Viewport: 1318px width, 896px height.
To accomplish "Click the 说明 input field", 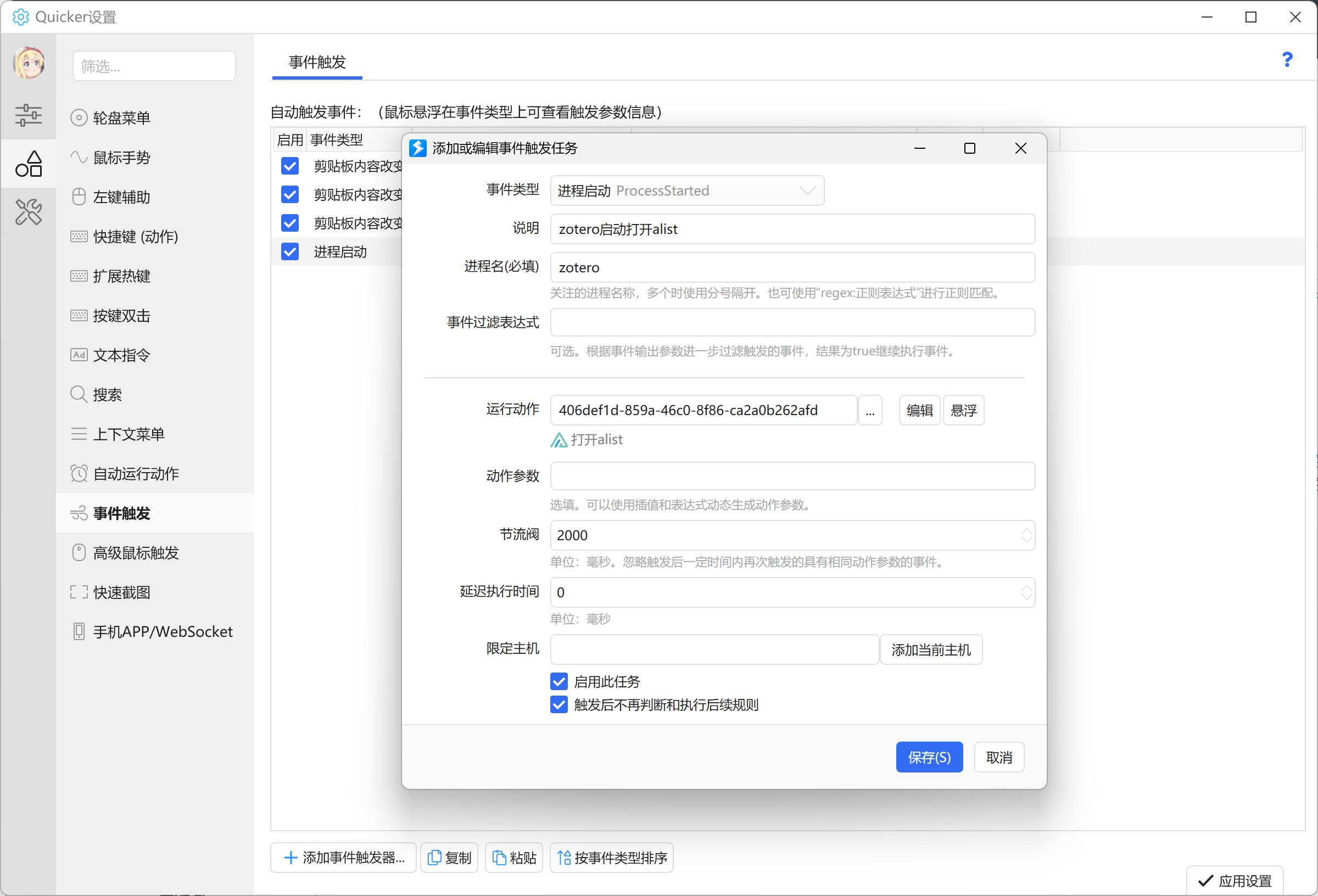I will coord(792,229).
